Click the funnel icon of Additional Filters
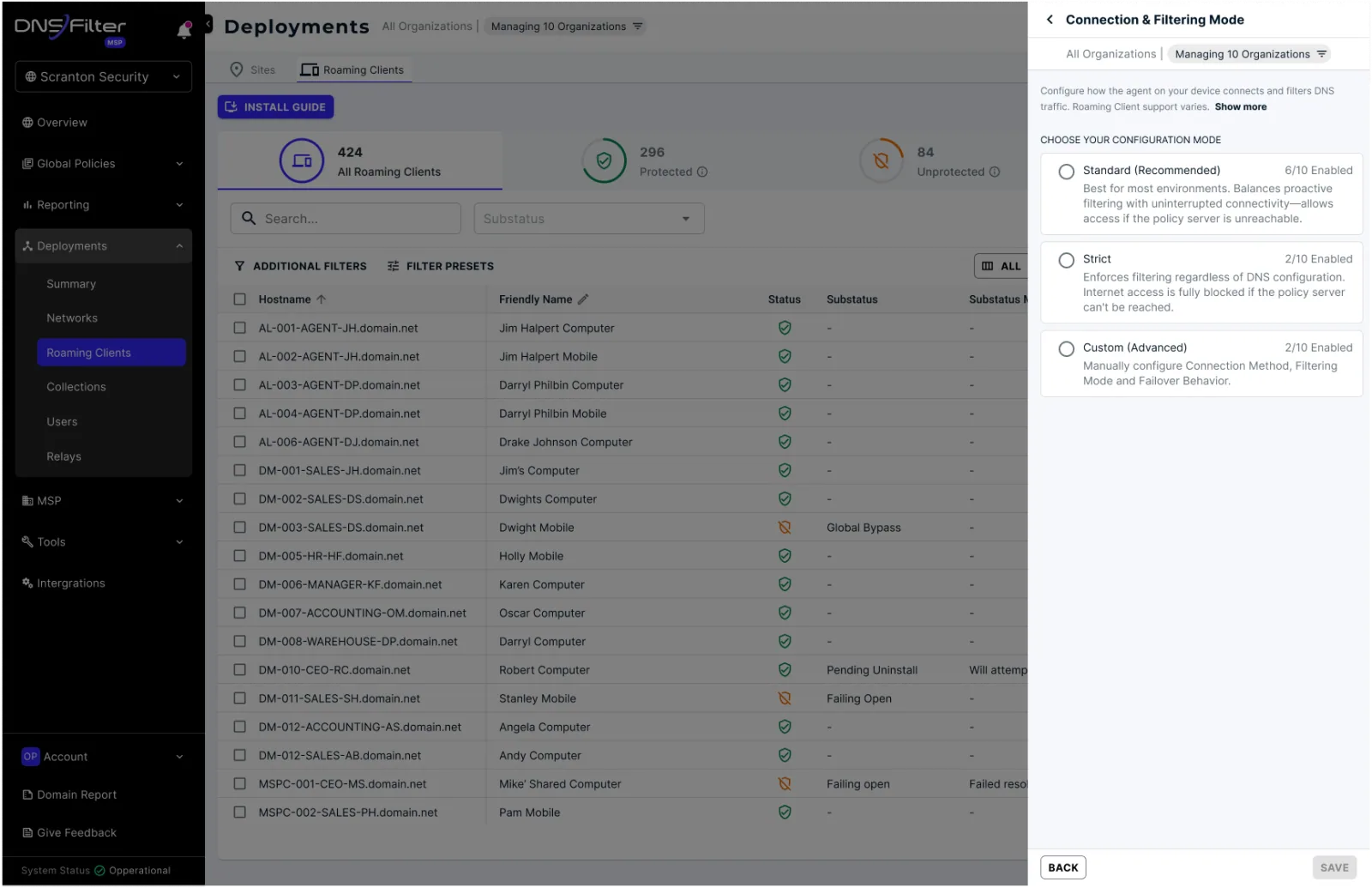The height and width of the screenshot is (888, 1372). [239, 266]
